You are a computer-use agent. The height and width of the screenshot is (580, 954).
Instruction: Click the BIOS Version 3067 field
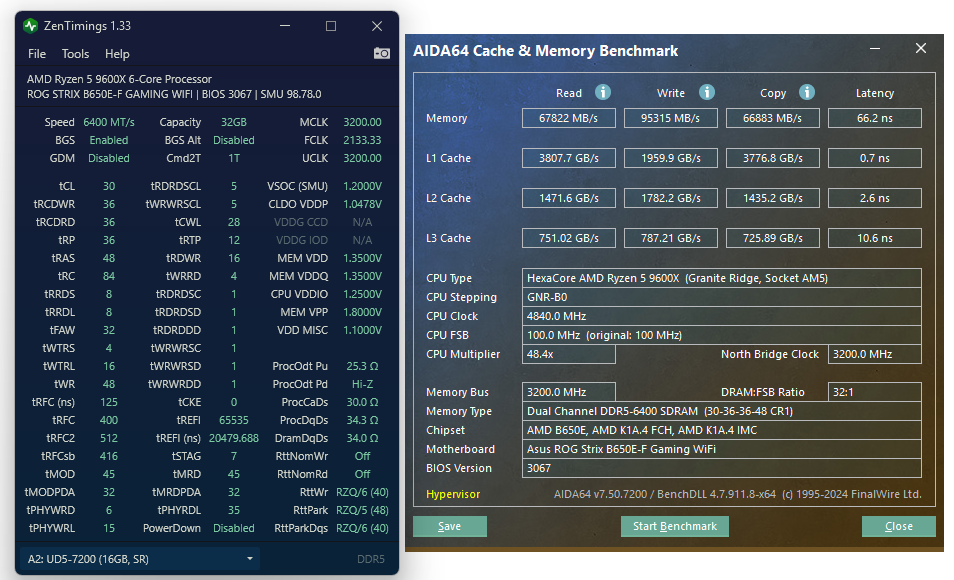click(722, 468)
